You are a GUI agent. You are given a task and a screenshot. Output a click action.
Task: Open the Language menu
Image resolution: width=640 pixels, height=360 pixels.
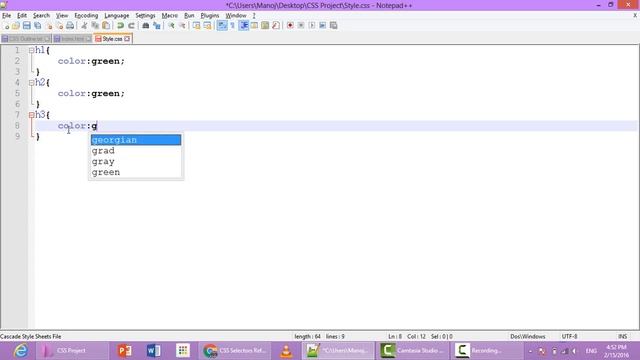(x=117, y=16)
